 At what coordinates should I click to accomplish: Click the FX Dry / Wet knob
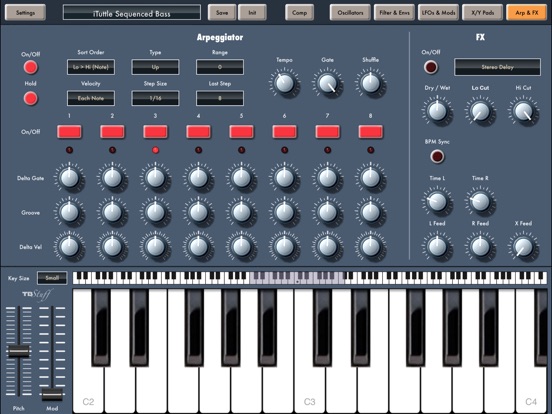point(437,111)
